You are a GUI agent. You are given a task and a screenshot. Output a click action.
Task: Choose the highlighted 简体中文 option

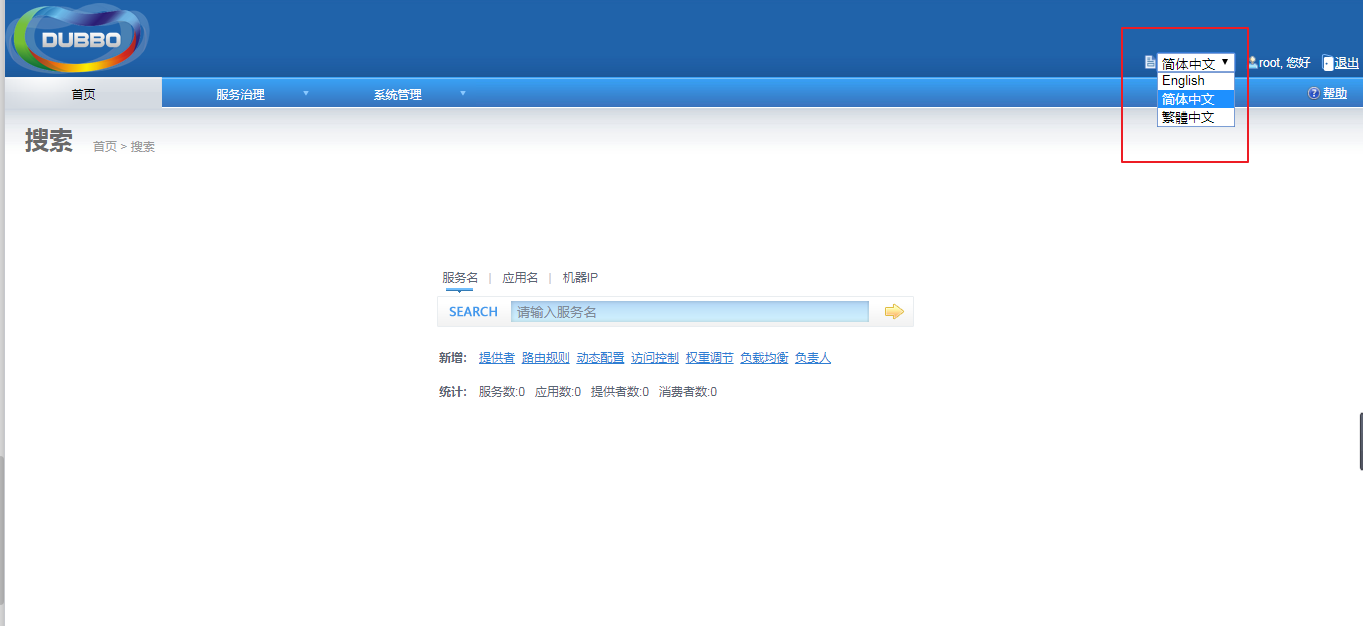click(x=1187, y=98)
